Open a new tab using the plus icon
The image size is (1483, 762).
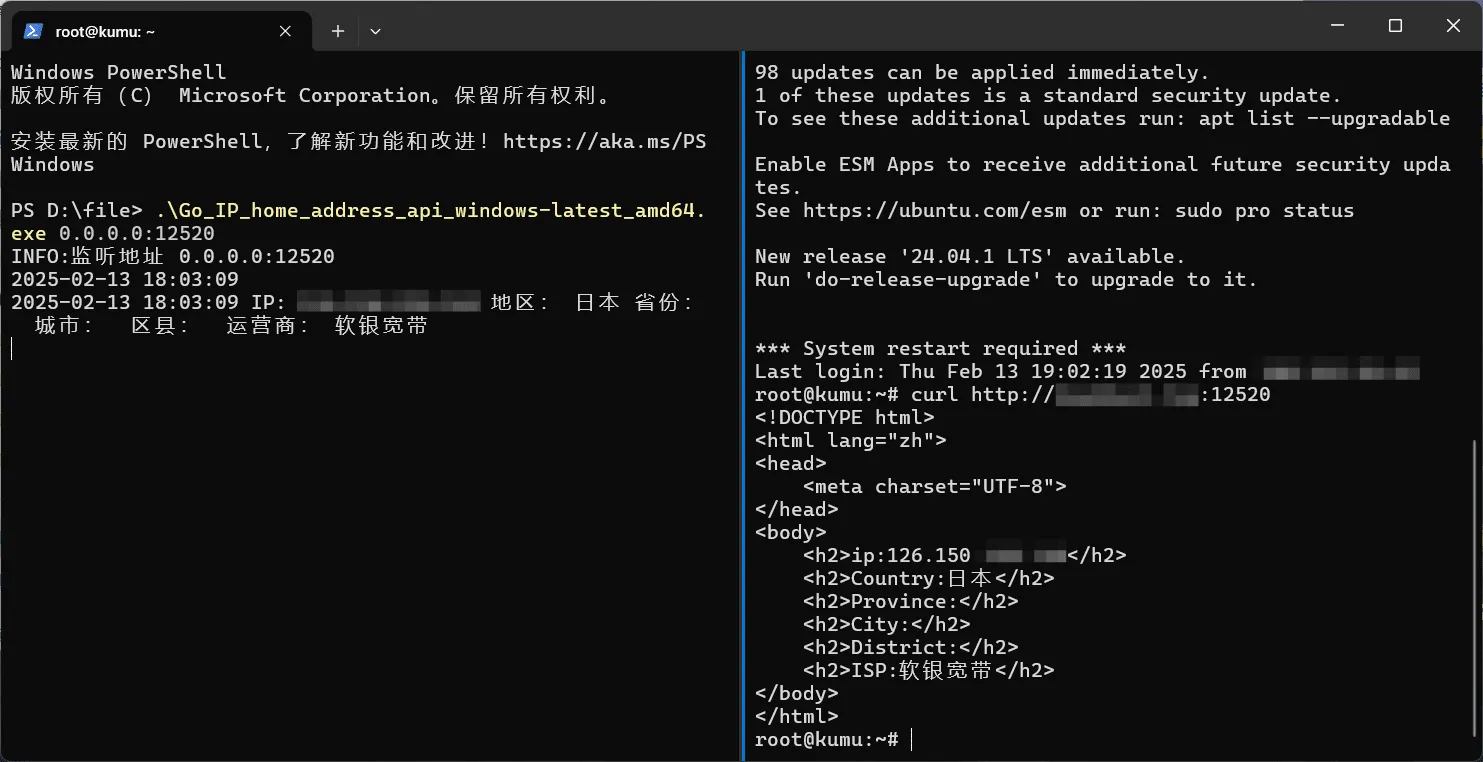(x=337, y=30)
